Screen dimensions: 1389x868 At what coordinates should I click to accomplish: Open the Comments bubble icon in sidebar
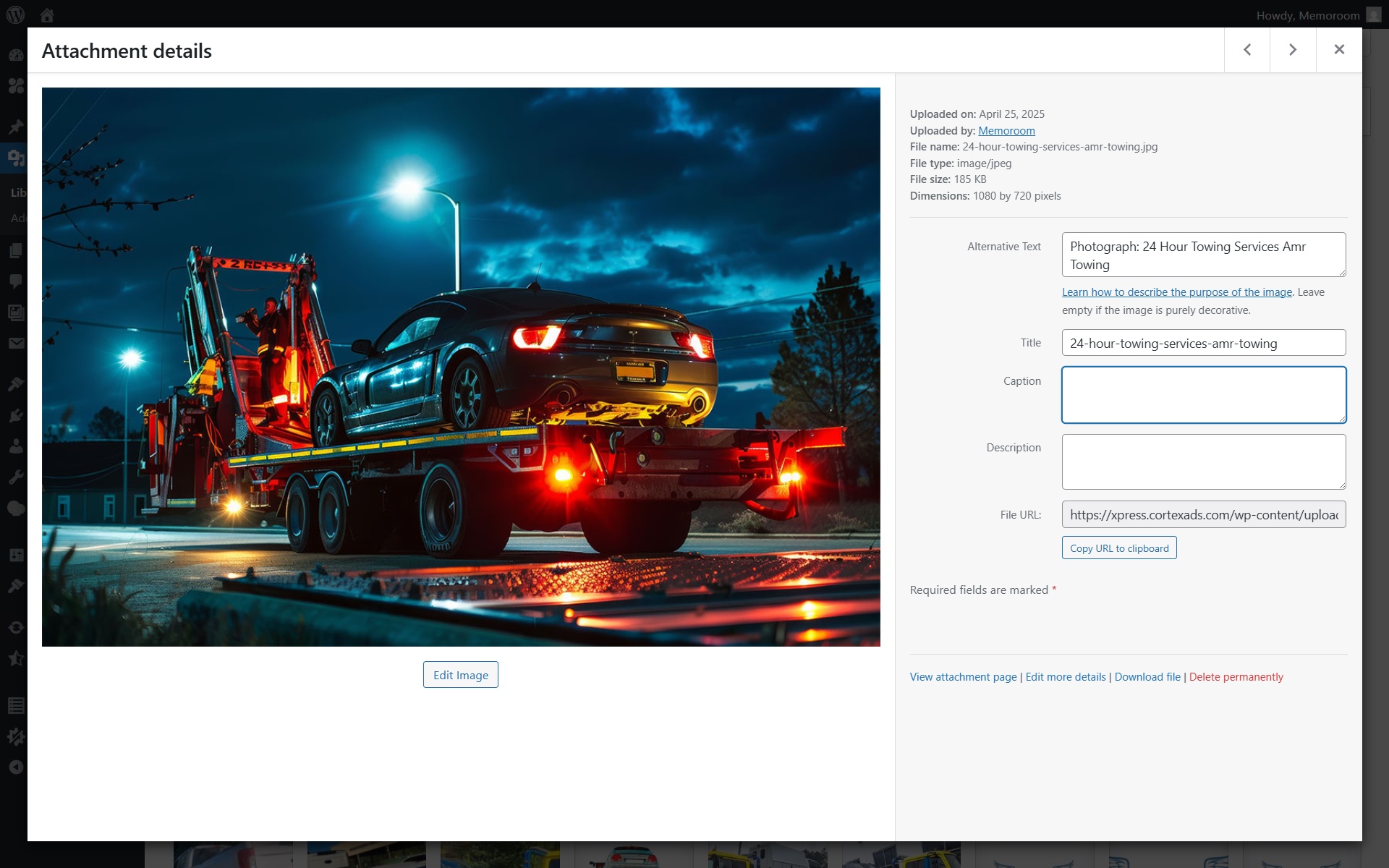[16, 281]
